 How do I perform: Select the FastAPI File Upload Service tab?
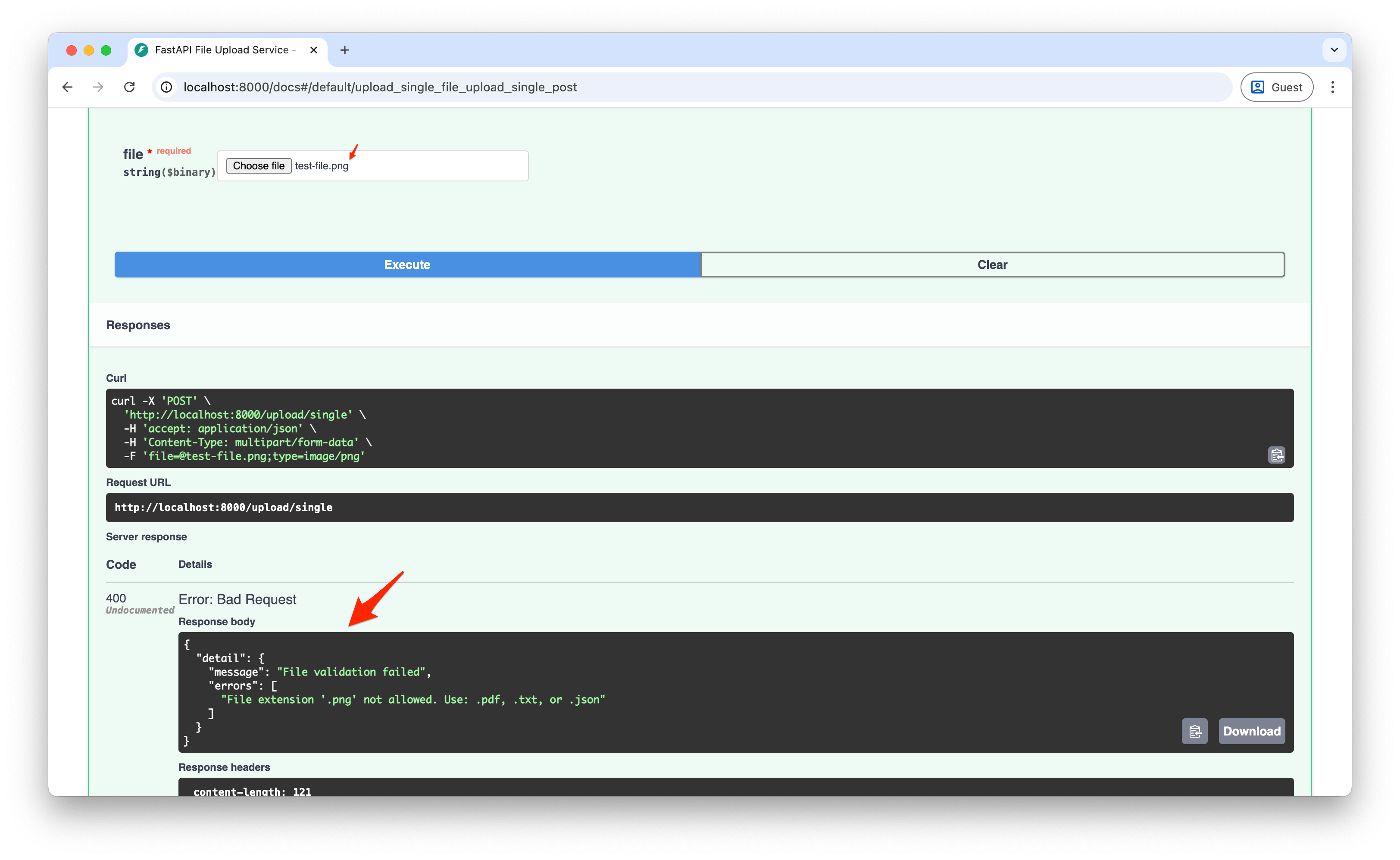click(x=222, y=50)
